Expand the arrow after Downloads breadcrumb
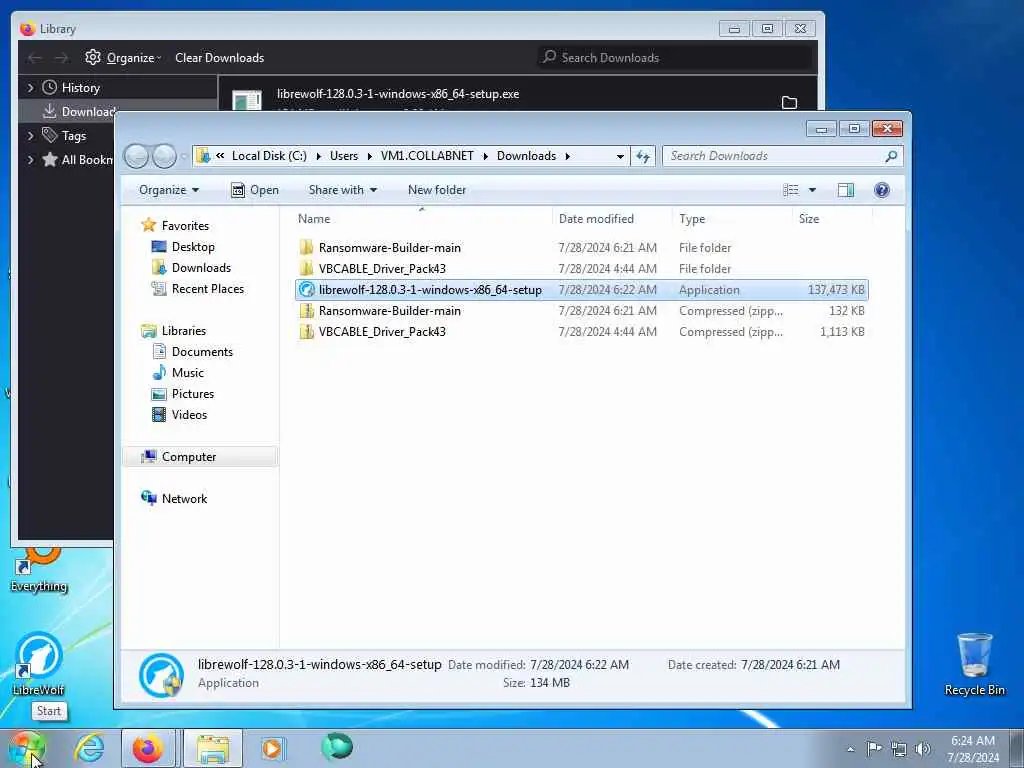Image resolution: width=1024 pixels, height=768 pixels. pyautogui.click(x=567, y=156)
